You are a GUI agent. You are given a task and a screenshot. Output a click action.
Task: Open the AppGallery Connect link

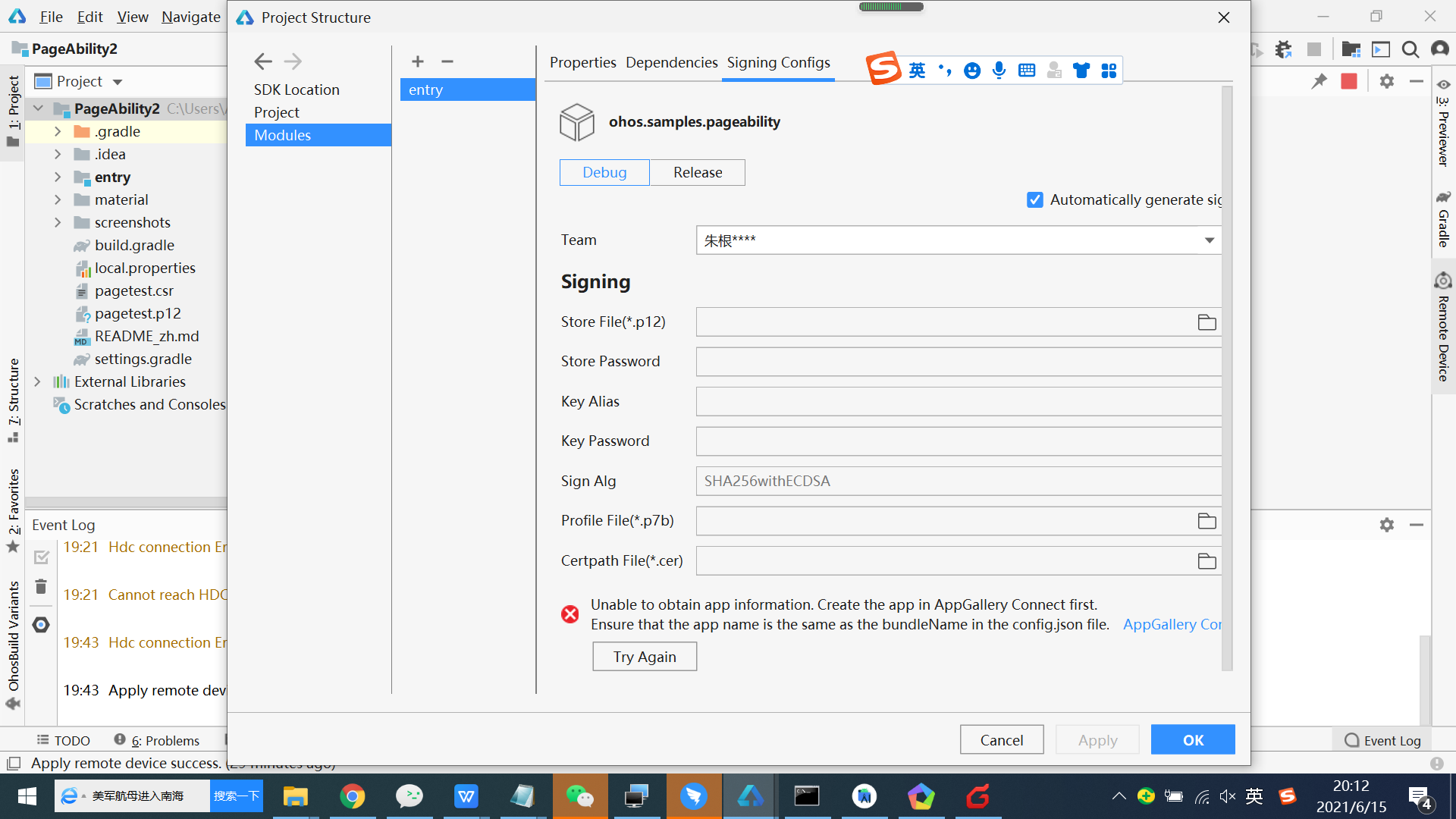(1172, 624)
